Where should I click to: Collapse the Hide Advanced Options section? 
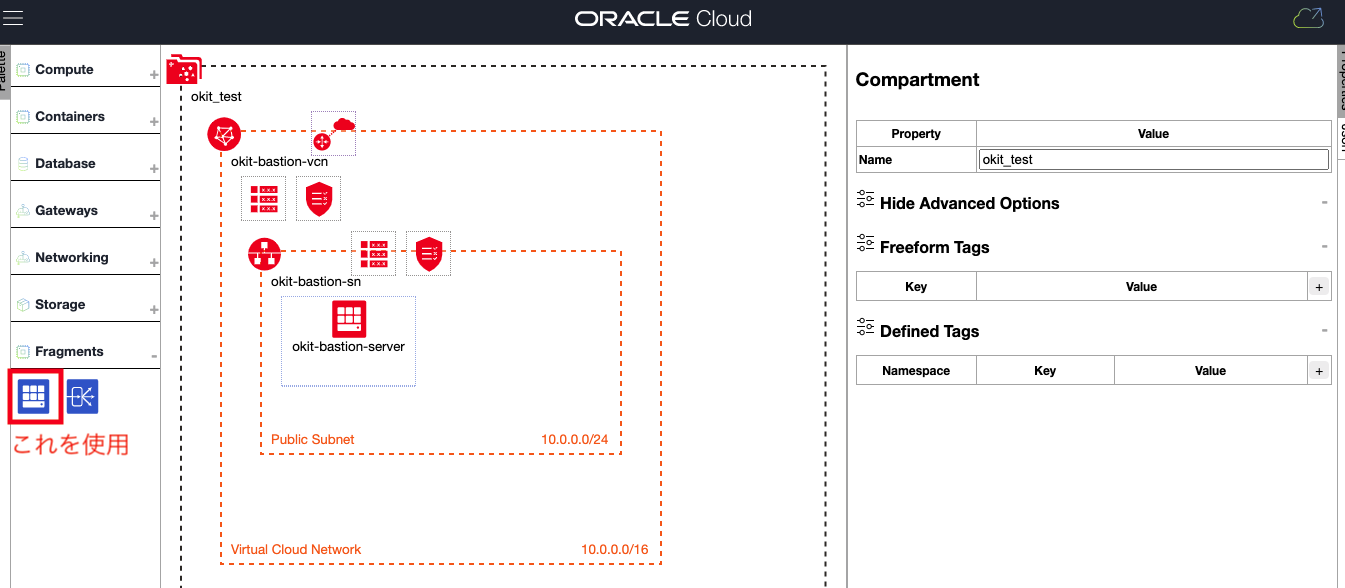click(1325, 203)
